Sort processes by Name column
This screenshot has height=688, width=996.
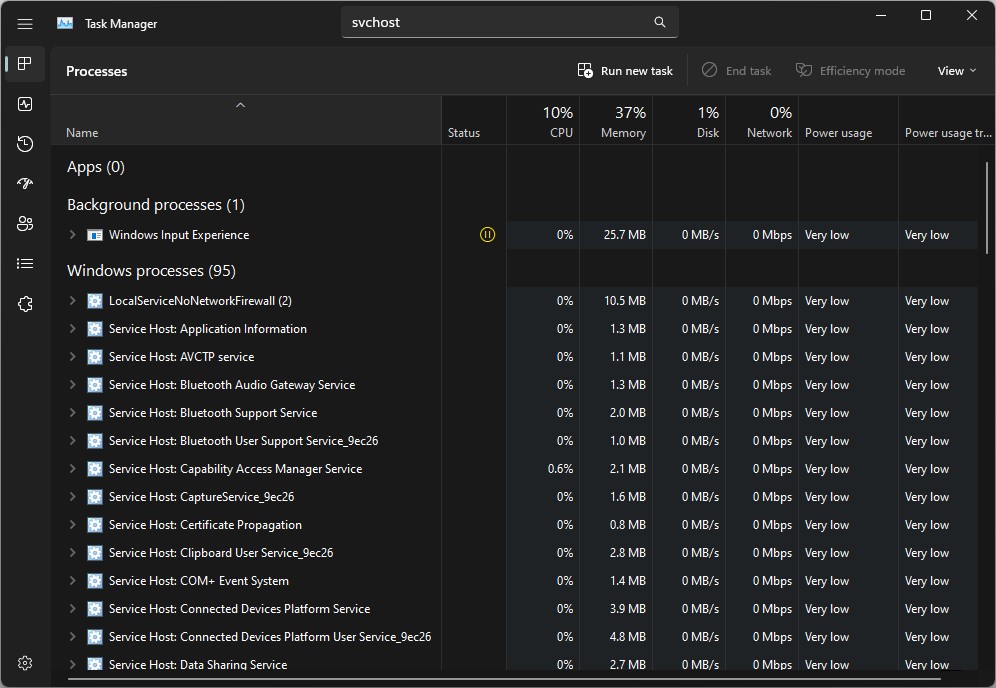(246, 121)
